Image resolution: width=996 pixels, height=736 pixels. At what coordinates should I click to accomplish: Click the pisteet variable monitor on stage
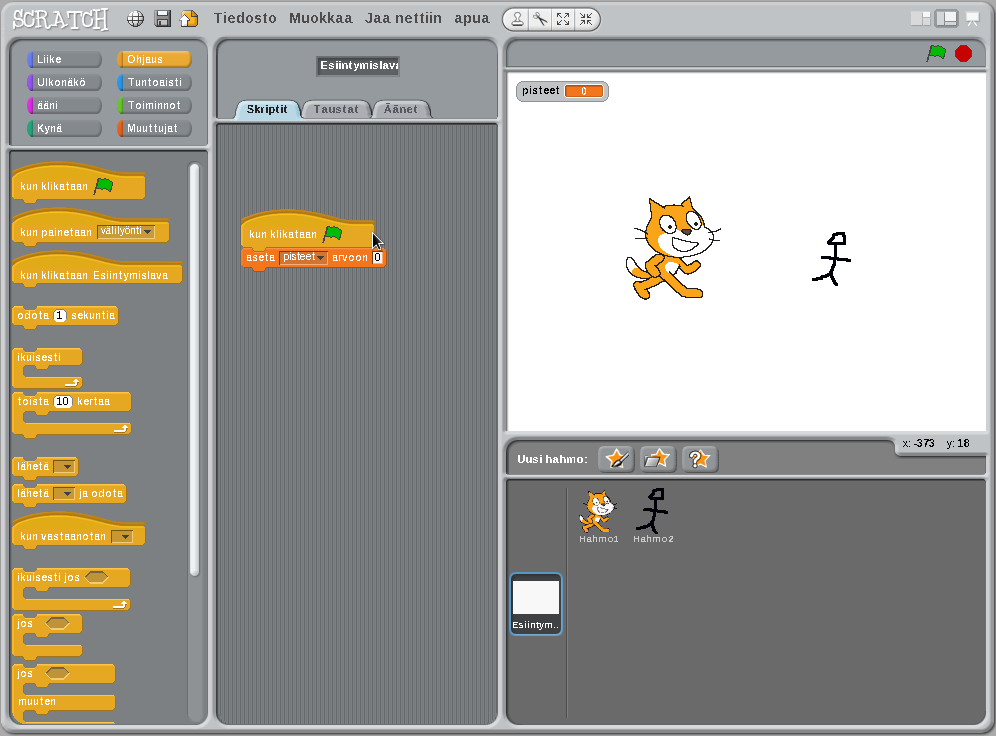tap(562, 91)
